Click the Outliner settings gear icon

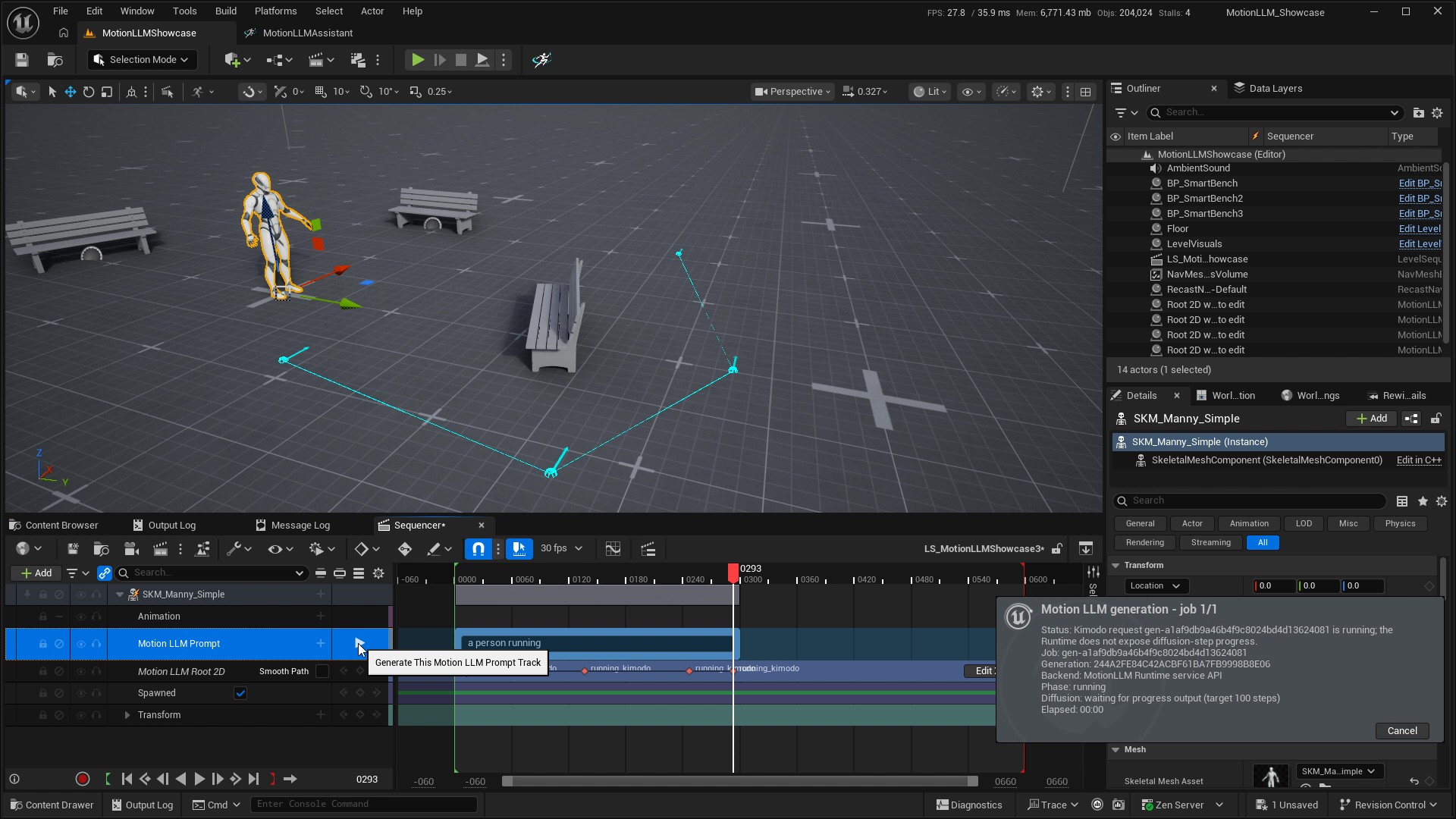click(x=1437, y=113)
